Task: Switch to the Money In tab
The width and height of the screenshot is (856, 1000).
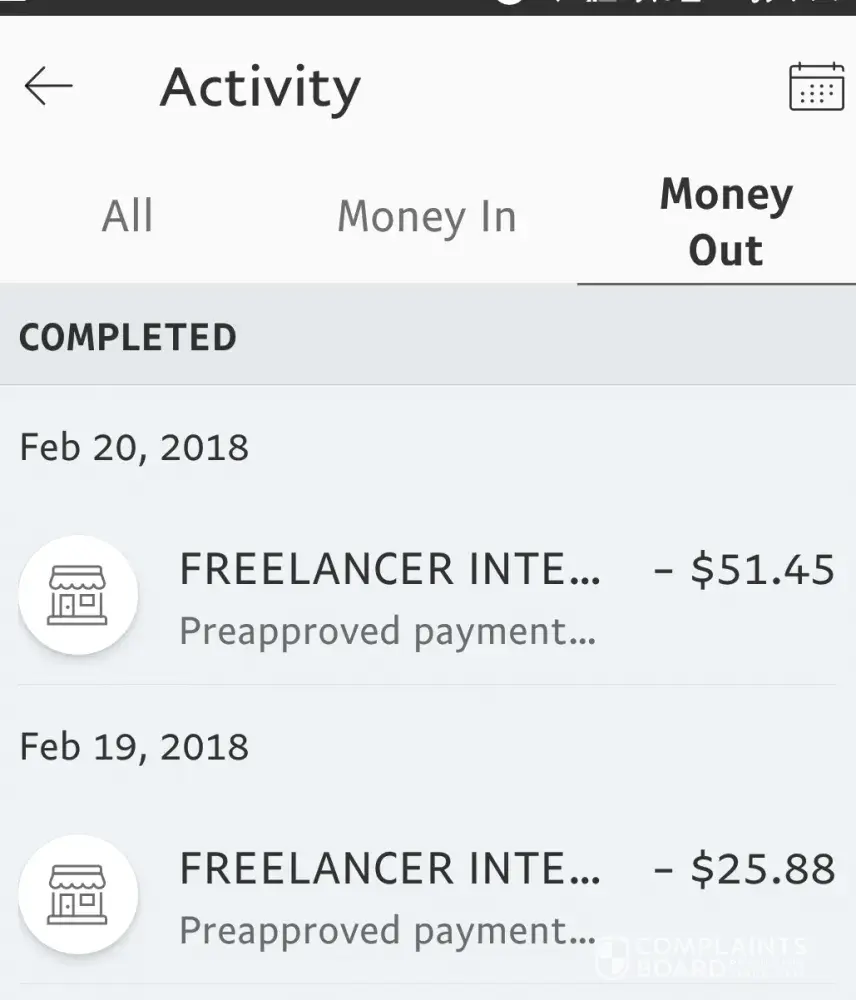Action: click(426, 216)
